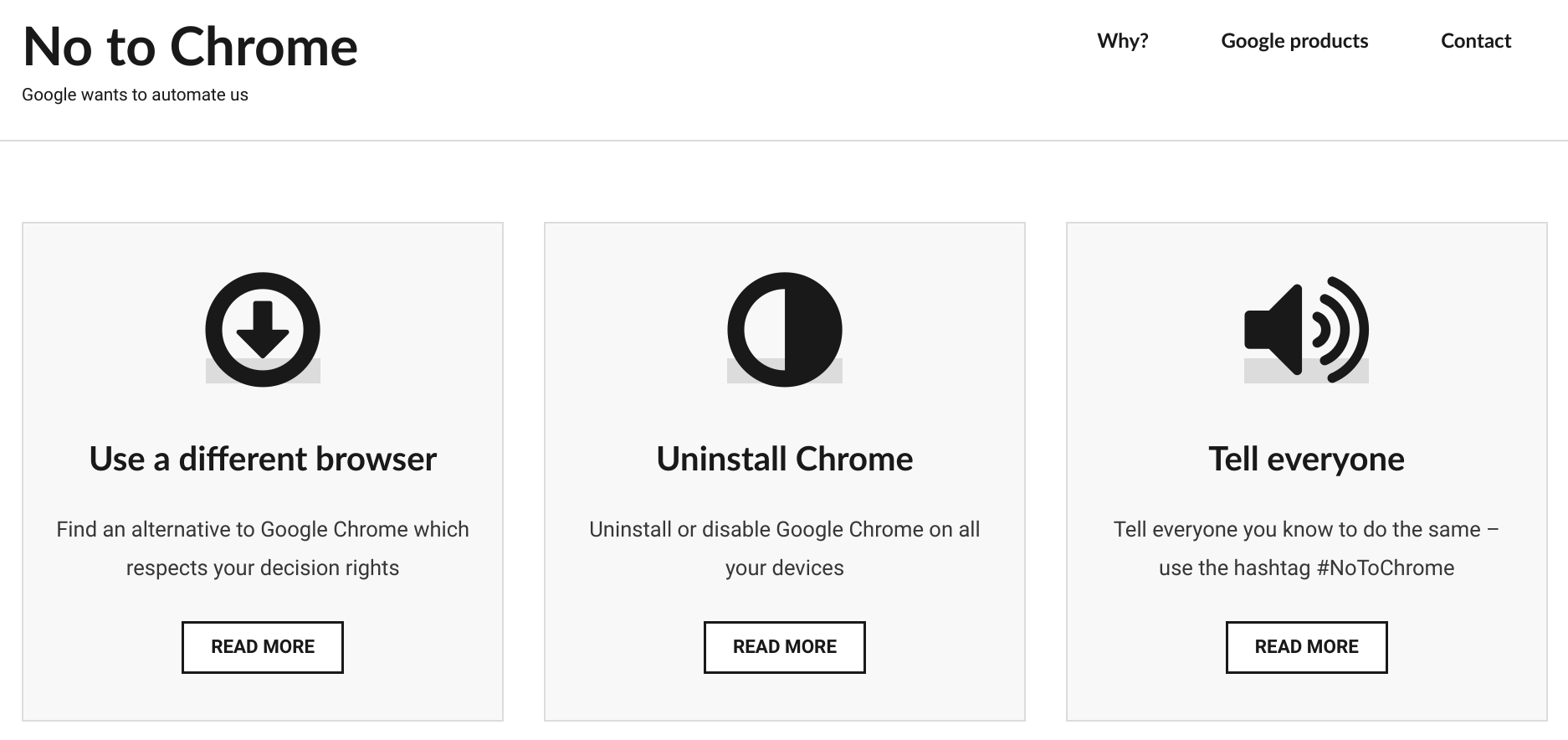
Task: Click the Tell everyone heading
Action: coord(1306,459)
